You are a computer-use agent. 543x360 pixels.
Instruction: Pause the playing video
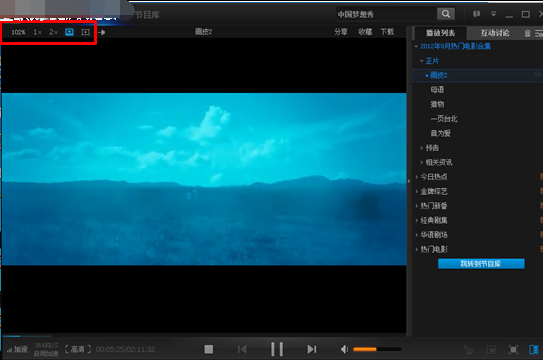[x=277, y=349]
